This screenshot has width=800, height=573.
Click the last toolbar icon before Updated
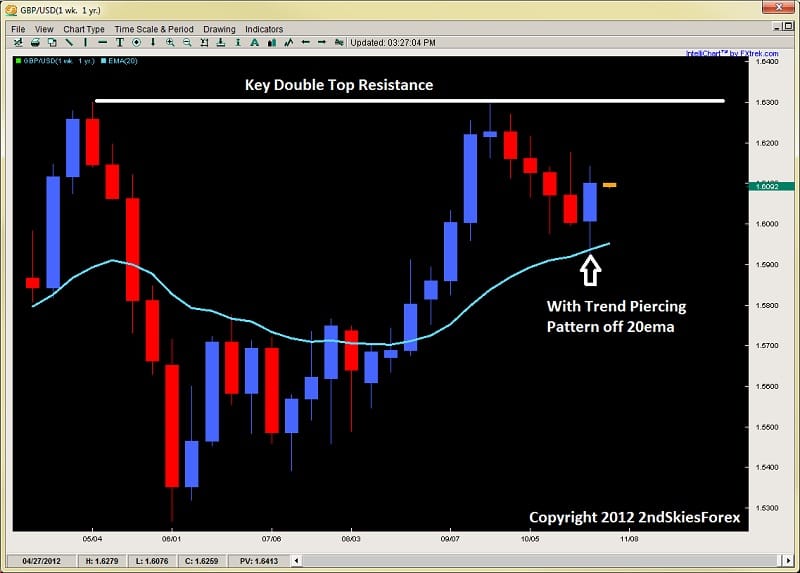point(339,43)
